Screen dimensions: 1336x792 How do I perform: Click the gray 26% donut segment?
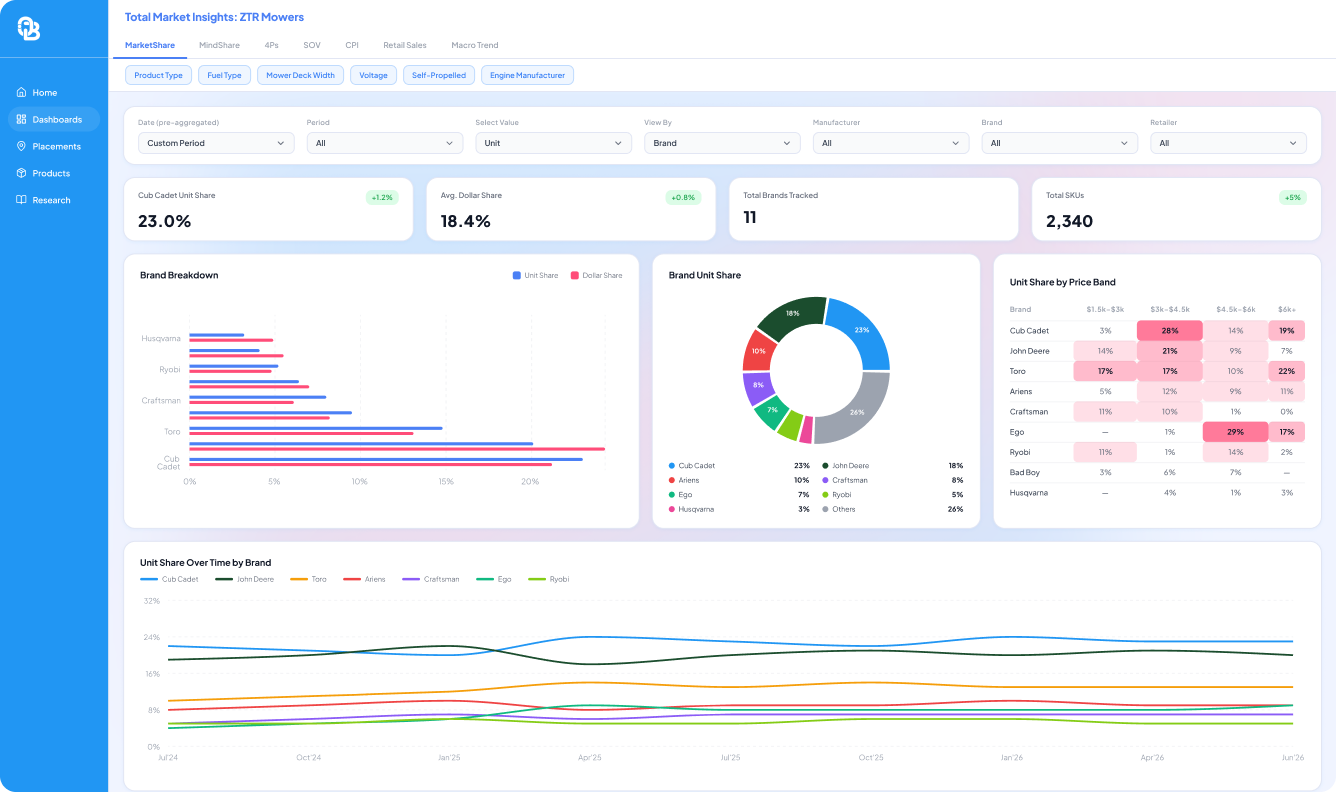[x=858, y=411]
